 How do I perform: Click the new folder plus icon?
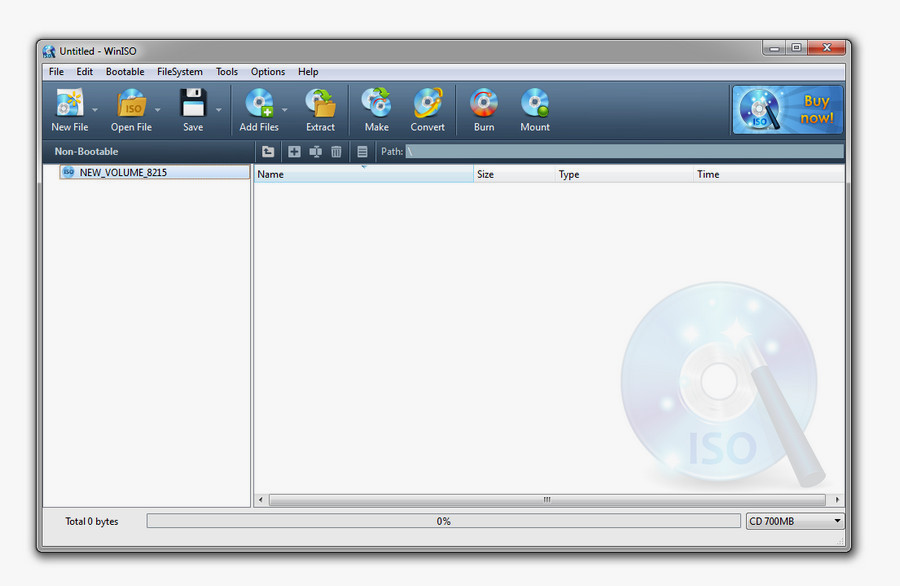pos(294,152)
